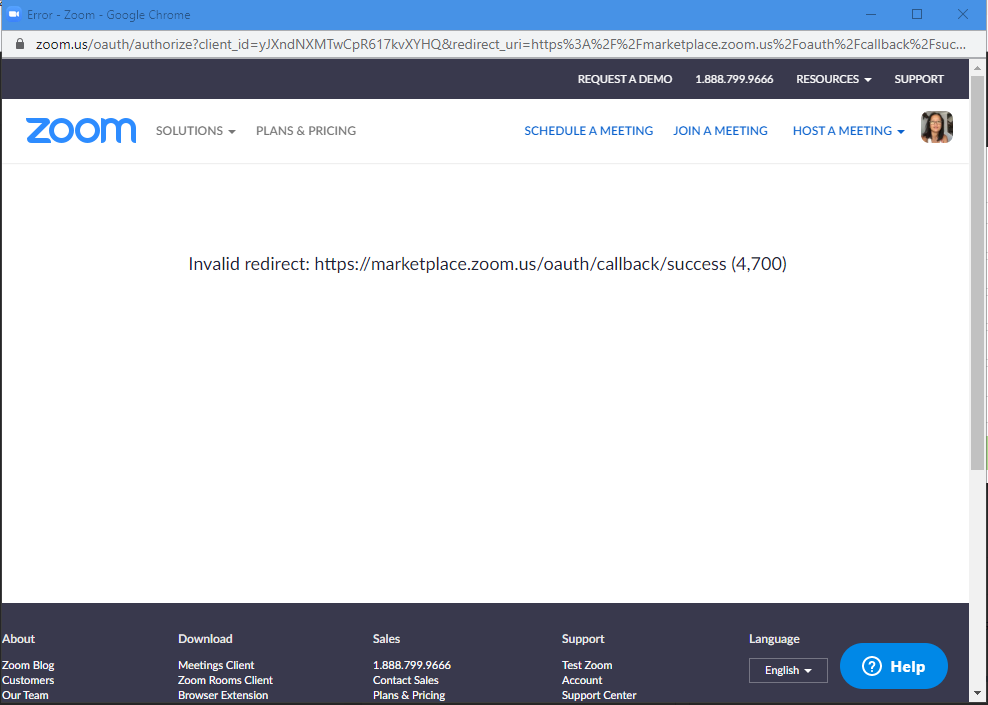Click Join a Meeting link

pos(720,130)
